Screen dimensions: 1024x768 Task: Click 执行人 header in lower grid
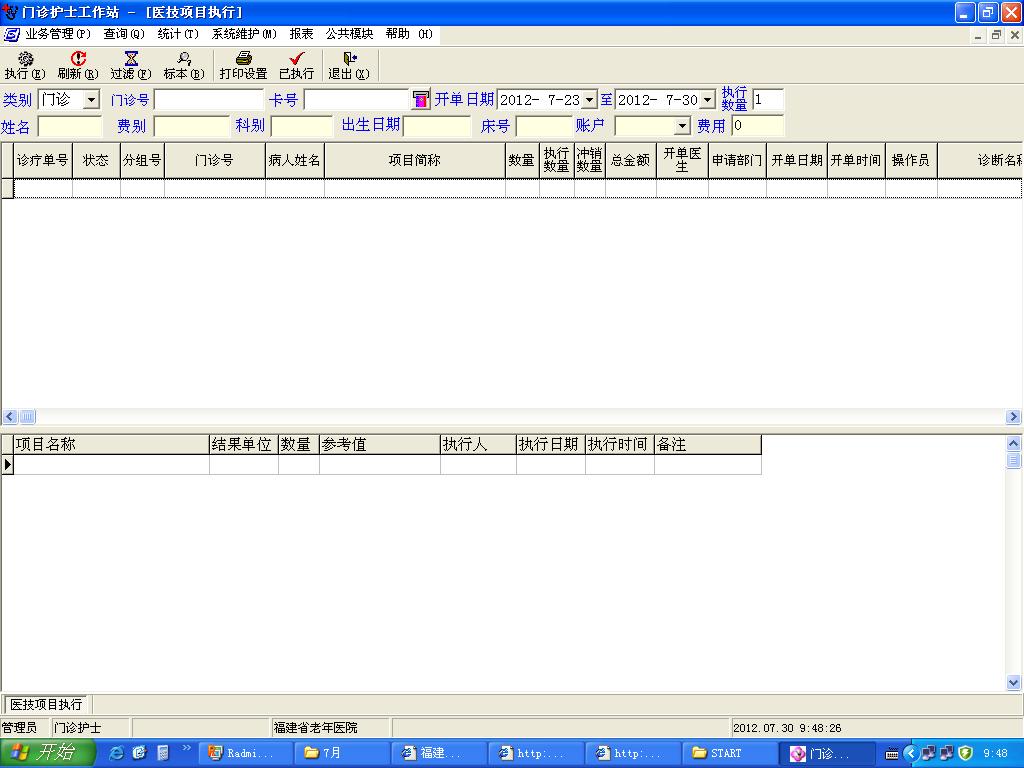[478, 445]
